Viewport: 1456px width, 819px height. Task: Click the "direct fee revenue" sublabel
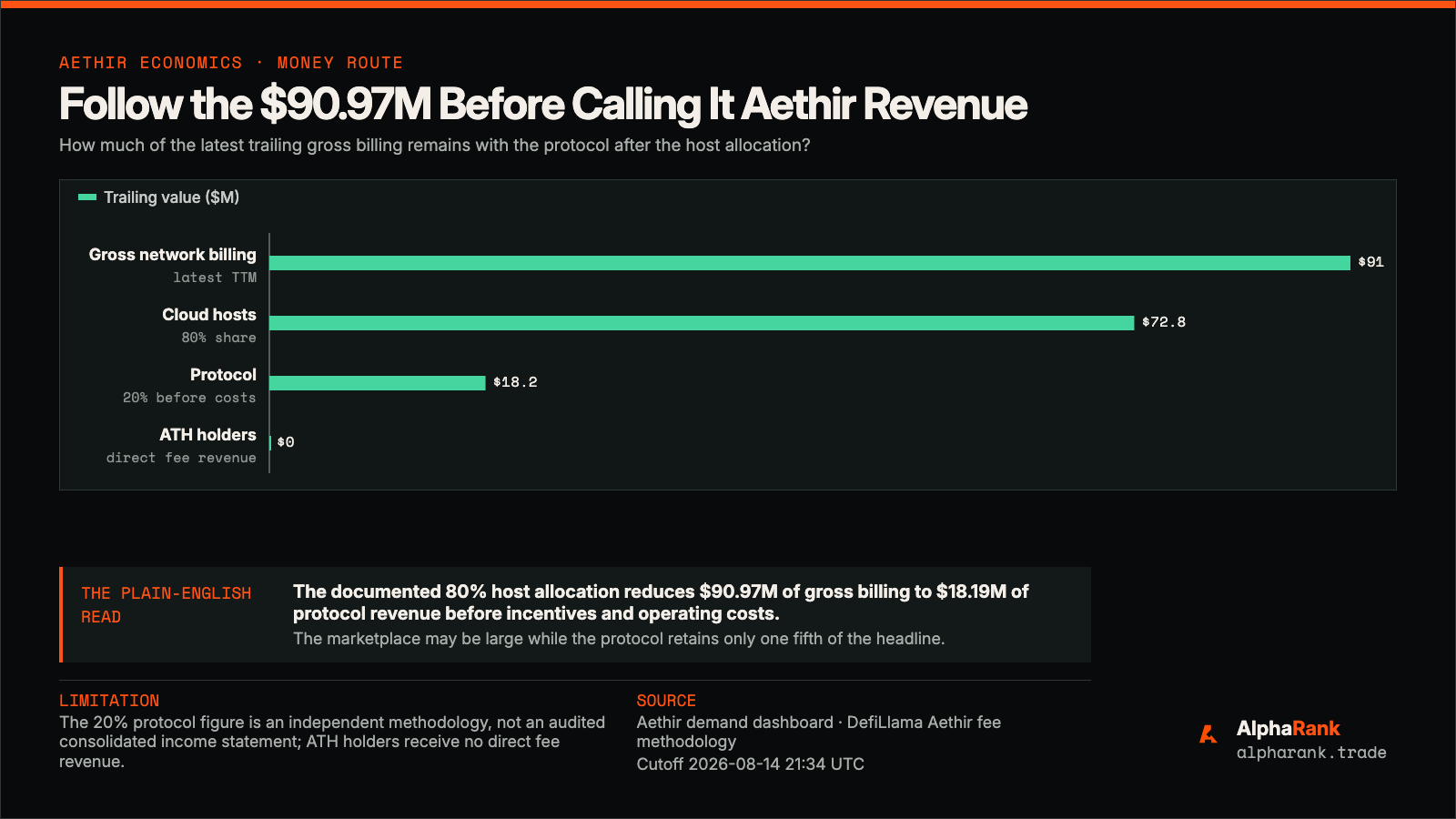pyautogui.click(x=181, y=458)
